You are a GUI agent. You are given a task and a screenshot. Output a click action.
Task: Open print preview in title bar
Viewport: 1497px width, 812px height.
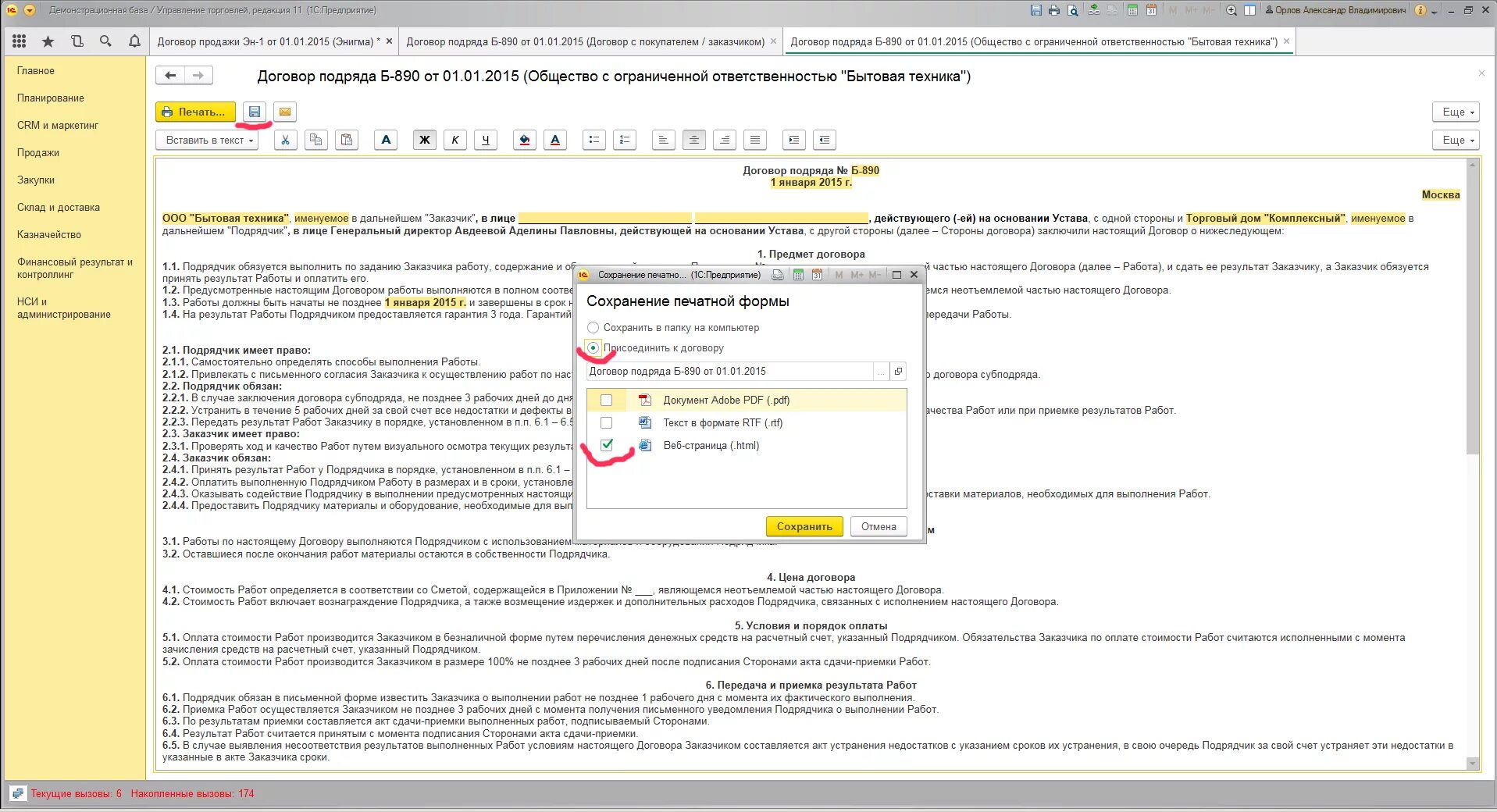pyautogui.click(x=1073, y=10)
